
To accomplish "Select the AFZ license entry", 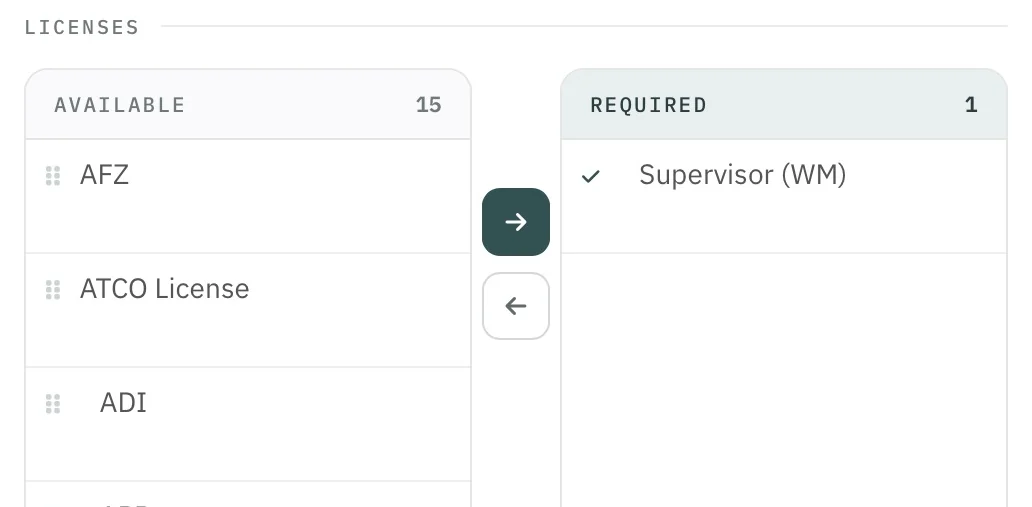I will point(248,196).
